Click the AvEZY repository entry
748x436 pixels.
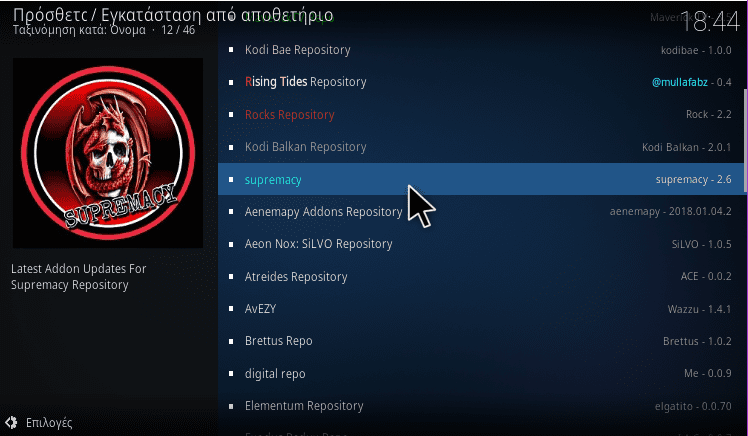pyautogui.click(x=481, y=309)
